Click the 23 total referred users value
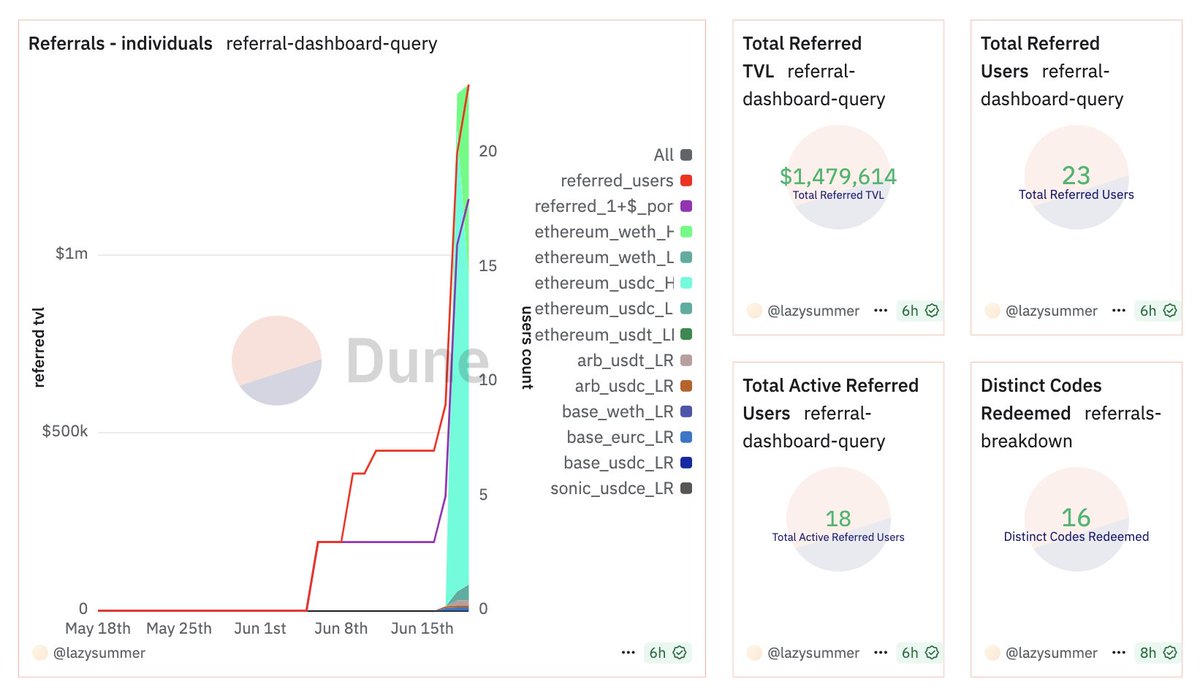1200x690 pixels. pos(1076,176)
